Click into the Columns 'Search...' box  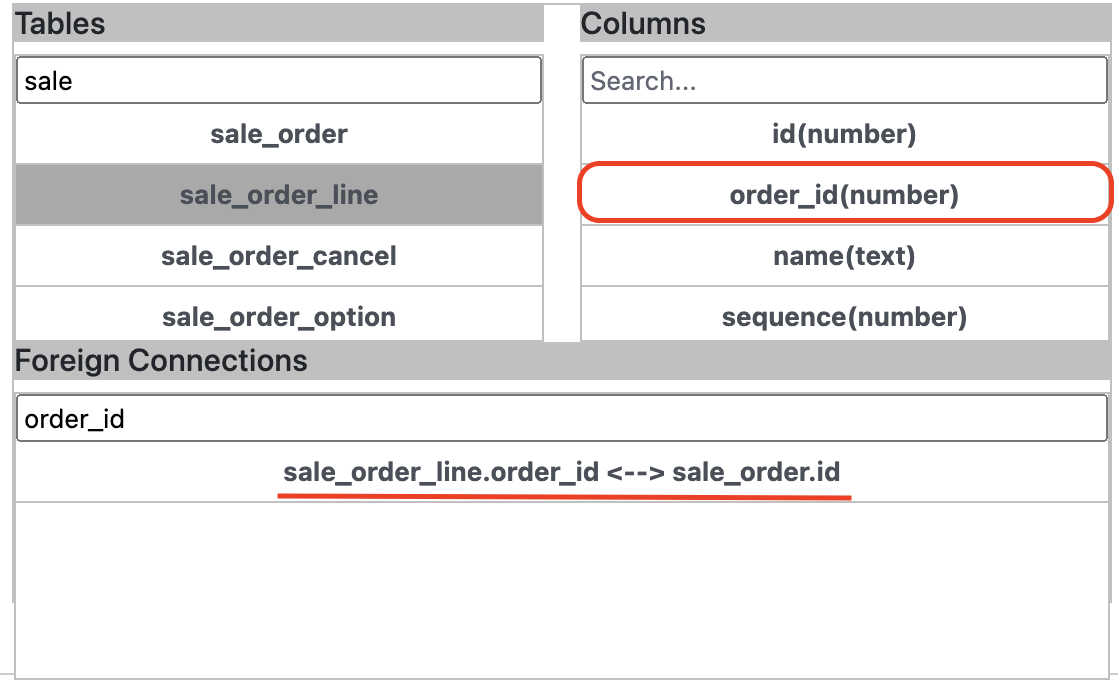tap(845, 81)
